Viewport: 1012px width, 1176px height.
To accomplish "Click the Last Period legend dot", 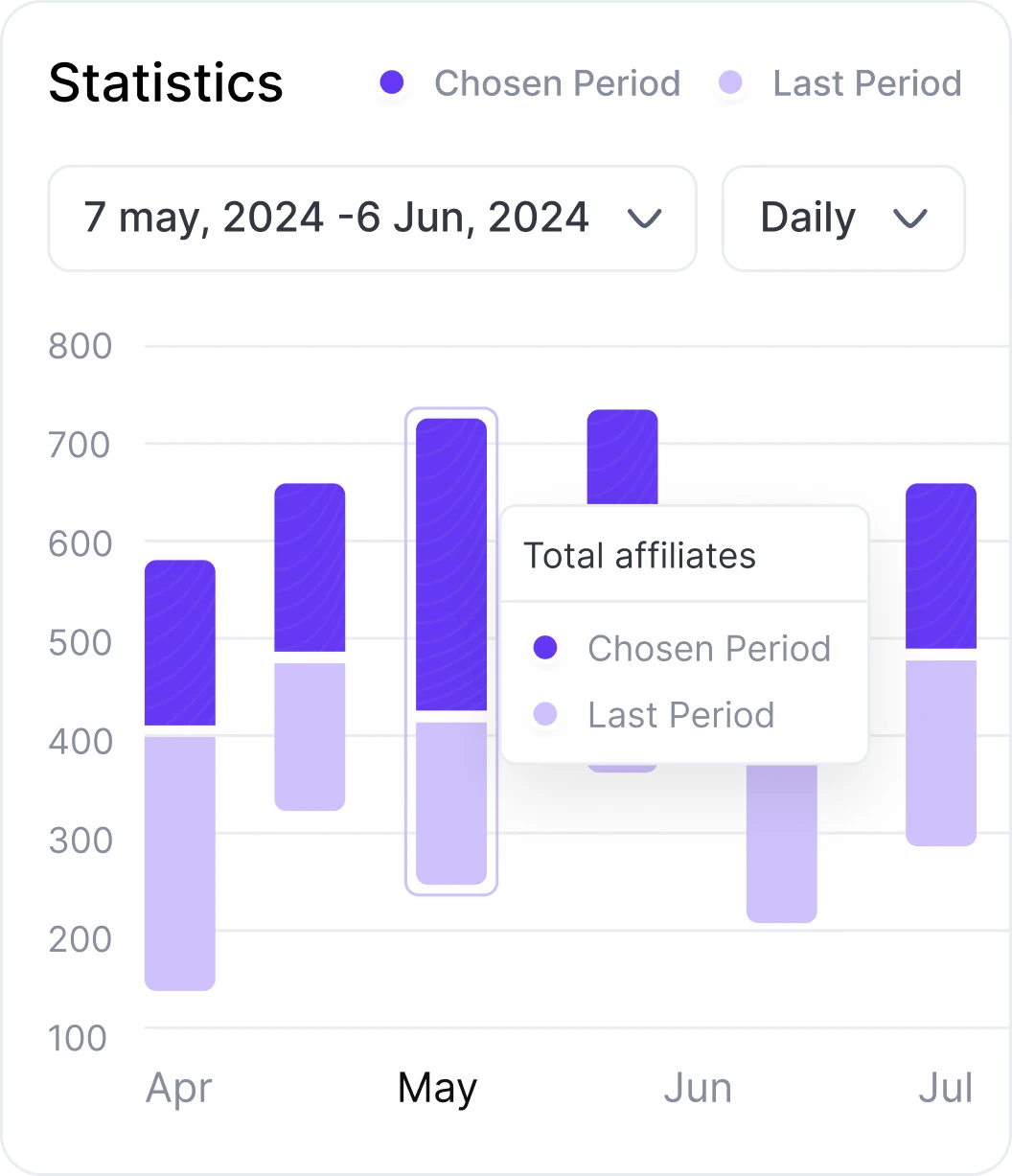I will click(x=730, y=83).
